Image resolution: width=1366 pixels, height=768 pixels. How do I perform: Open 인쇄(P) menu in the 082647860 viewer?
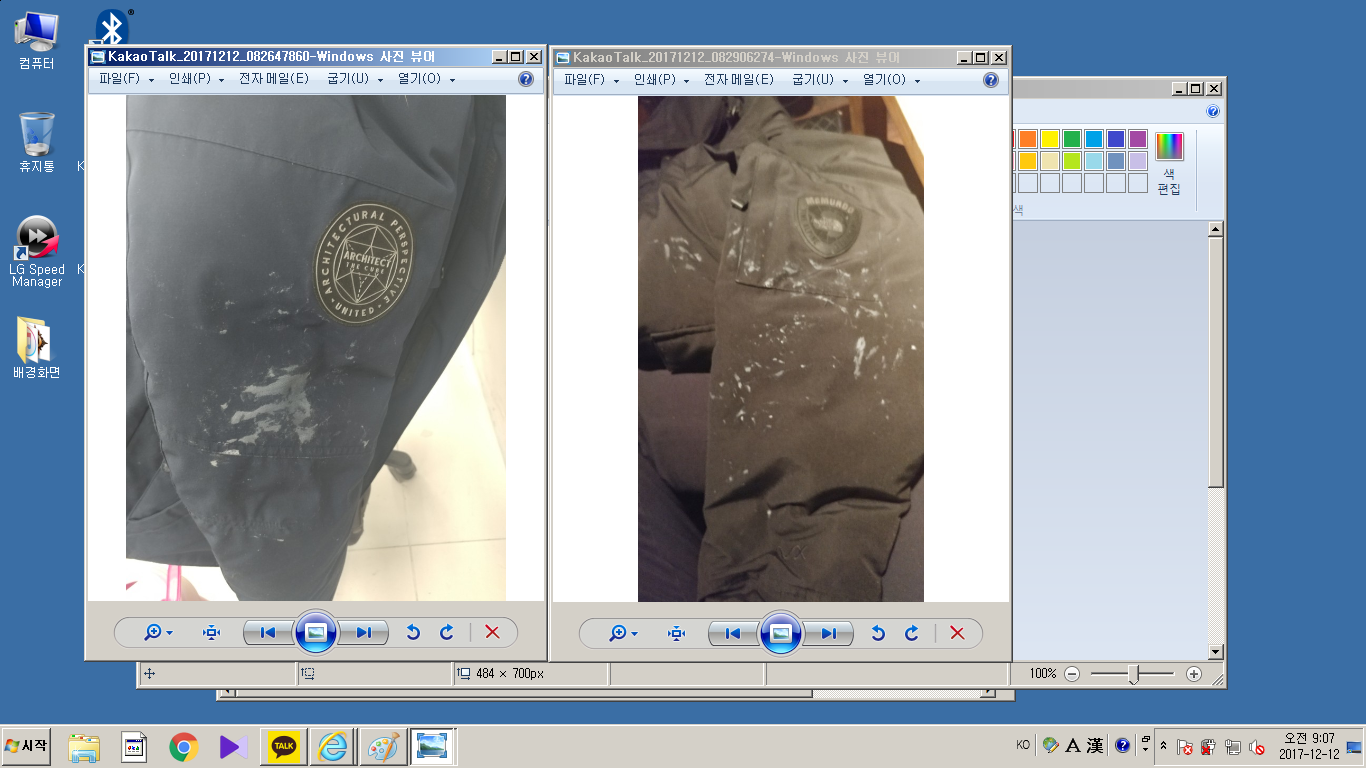pos(195,80)
